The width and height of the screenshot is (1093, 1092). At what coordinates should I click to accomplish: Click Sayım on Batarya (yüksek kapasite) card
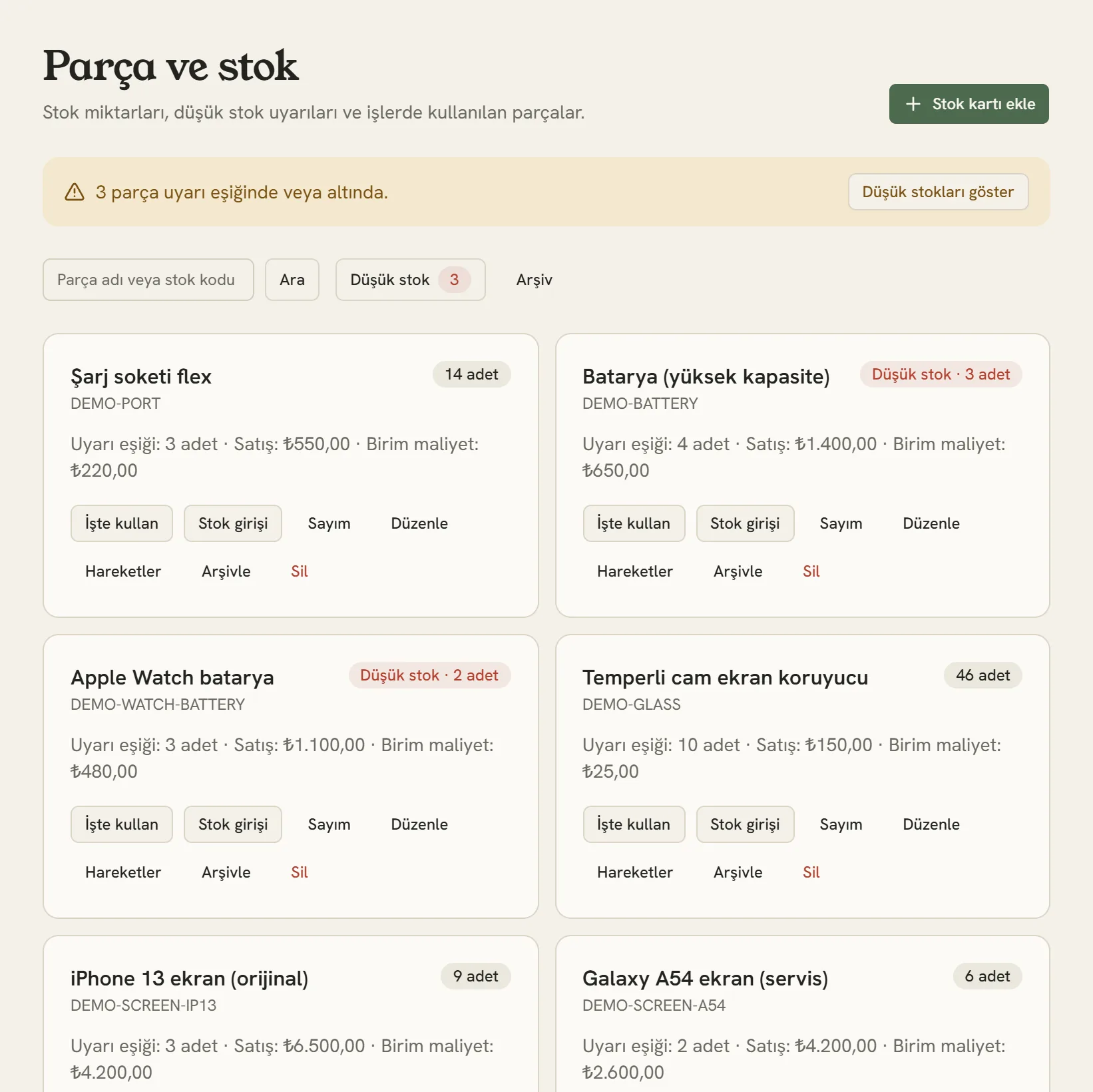point(841,523)
